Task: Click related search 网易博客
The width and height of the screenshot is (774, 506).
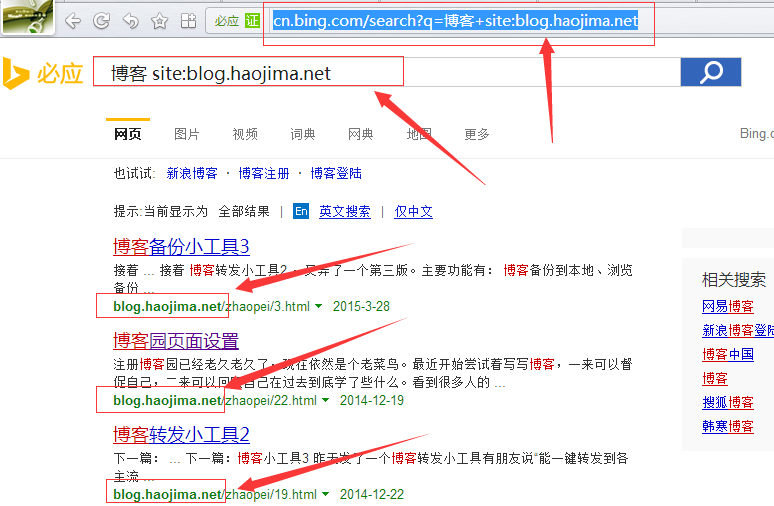Action: (x=728, y=306)
